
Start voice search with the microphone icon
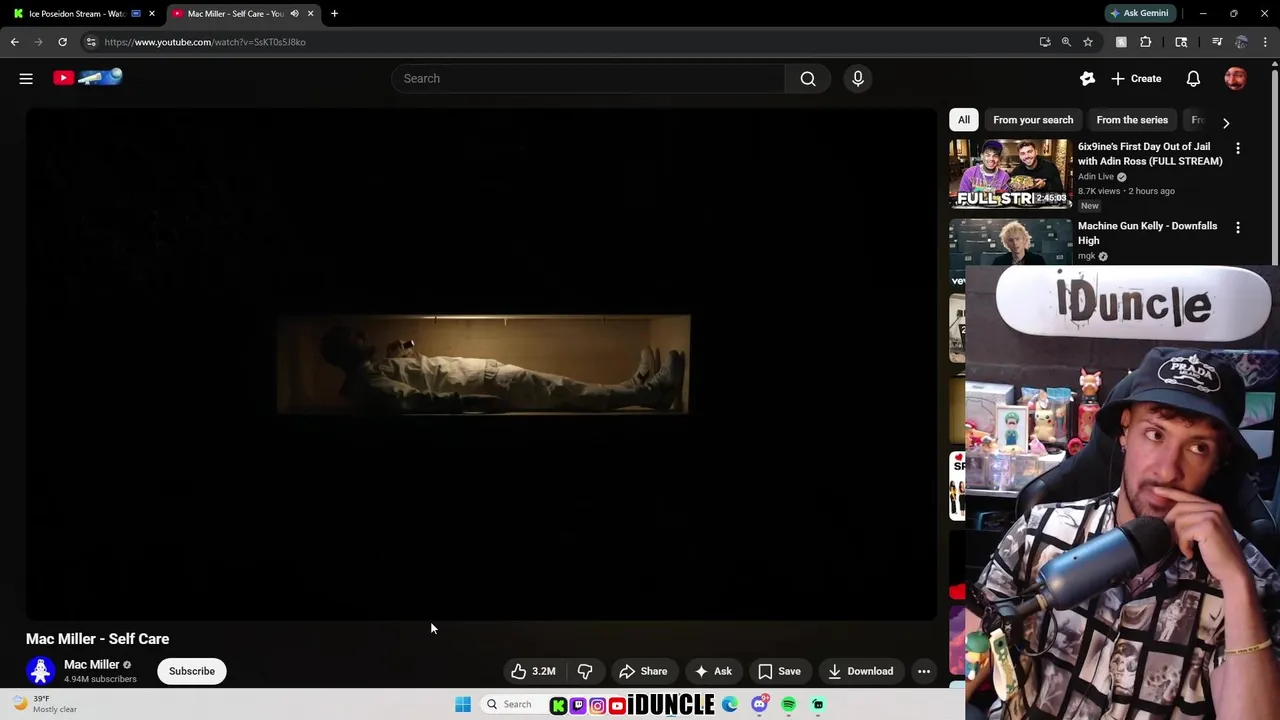pos(858,78)
